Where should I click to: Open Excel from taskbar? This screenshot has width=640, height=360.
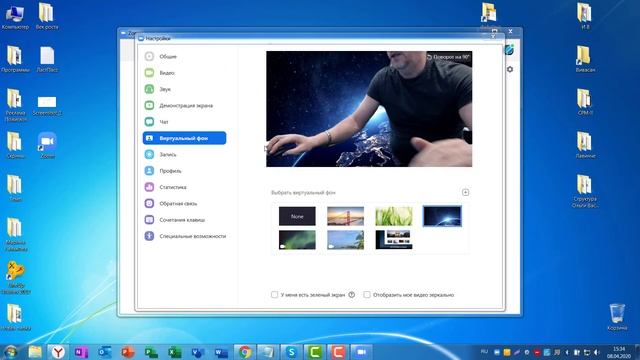click(175, 352)
